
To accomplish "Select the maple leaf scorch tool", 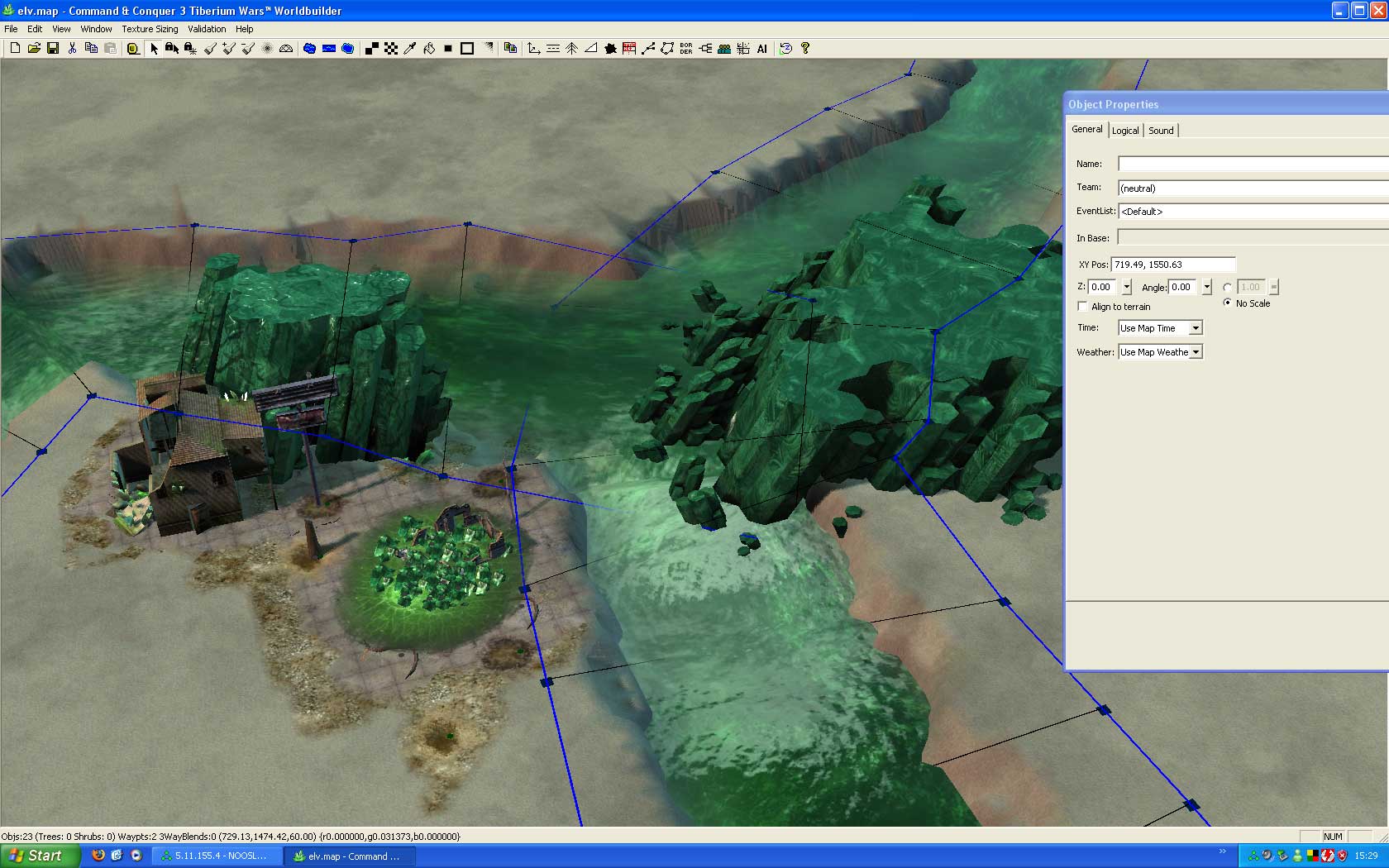I will (610, 49).
